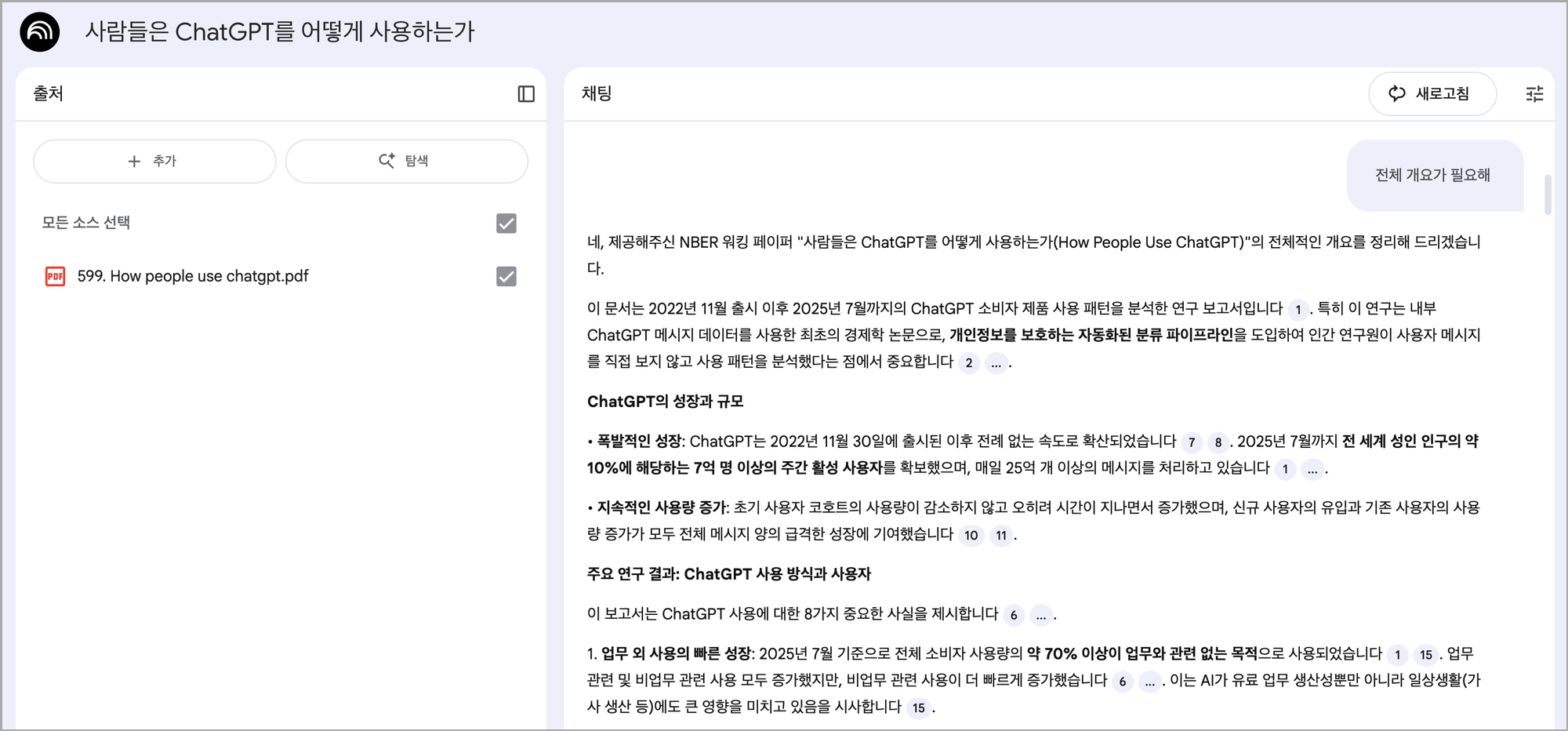Click the 채팅 panel title
Image resolution: width=1568 pixels, height=731 pixels.
tap(597, 93)
